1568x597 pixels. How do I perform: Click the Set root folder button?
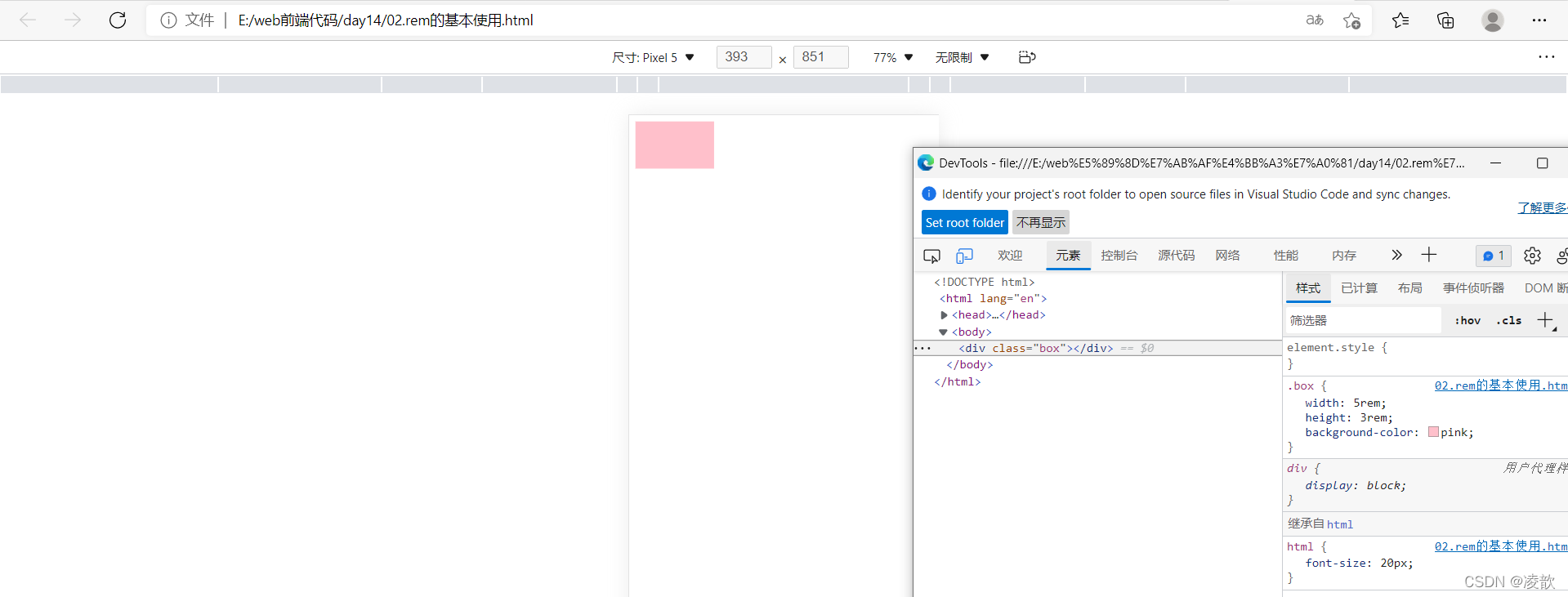(x=965, y=222)
